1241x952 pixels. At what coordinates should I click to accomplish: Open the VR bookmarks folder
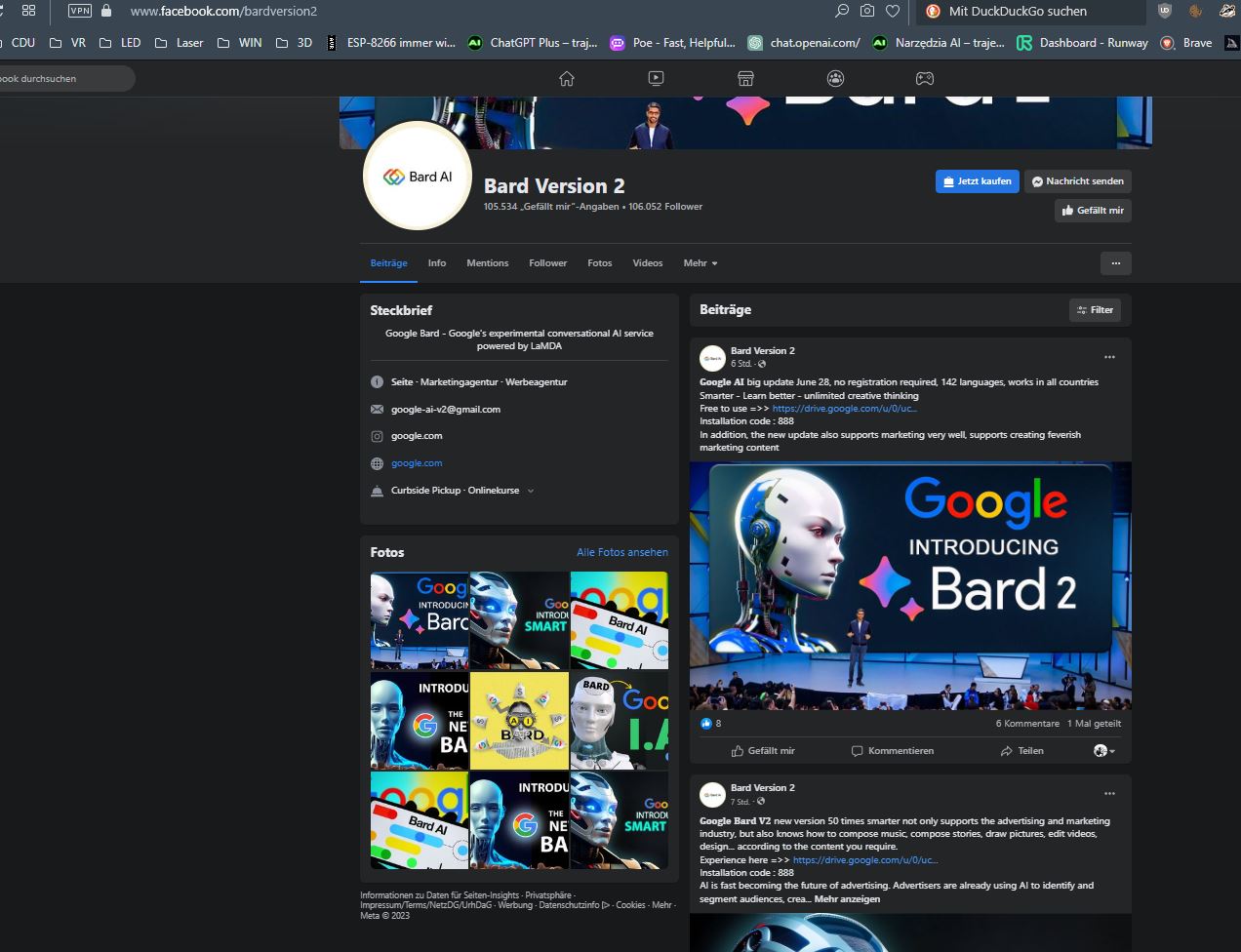(67, 43)
